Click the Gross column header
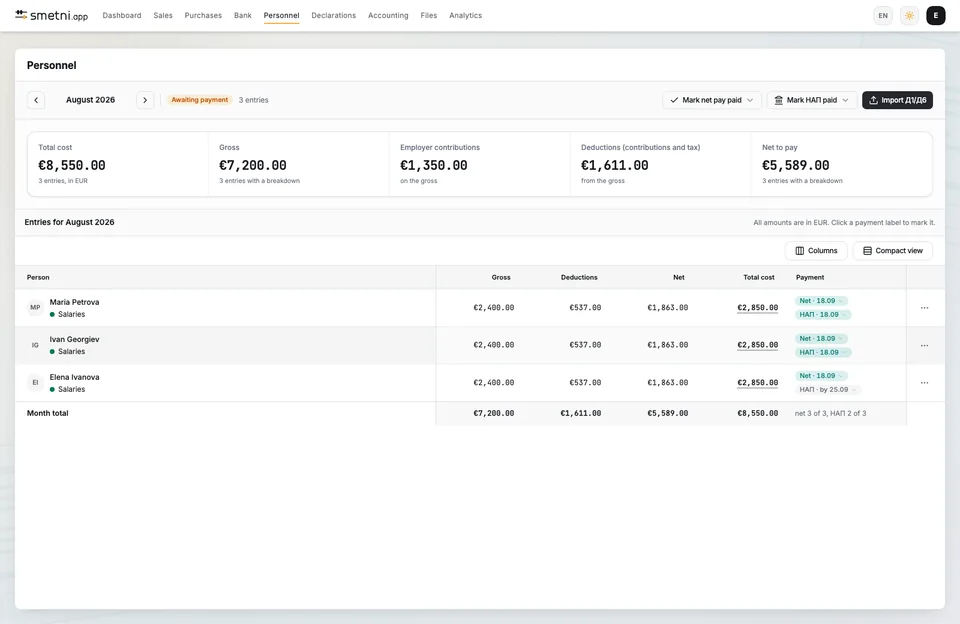The width and height of the screenshot is (960, 624). pos(501,277)
